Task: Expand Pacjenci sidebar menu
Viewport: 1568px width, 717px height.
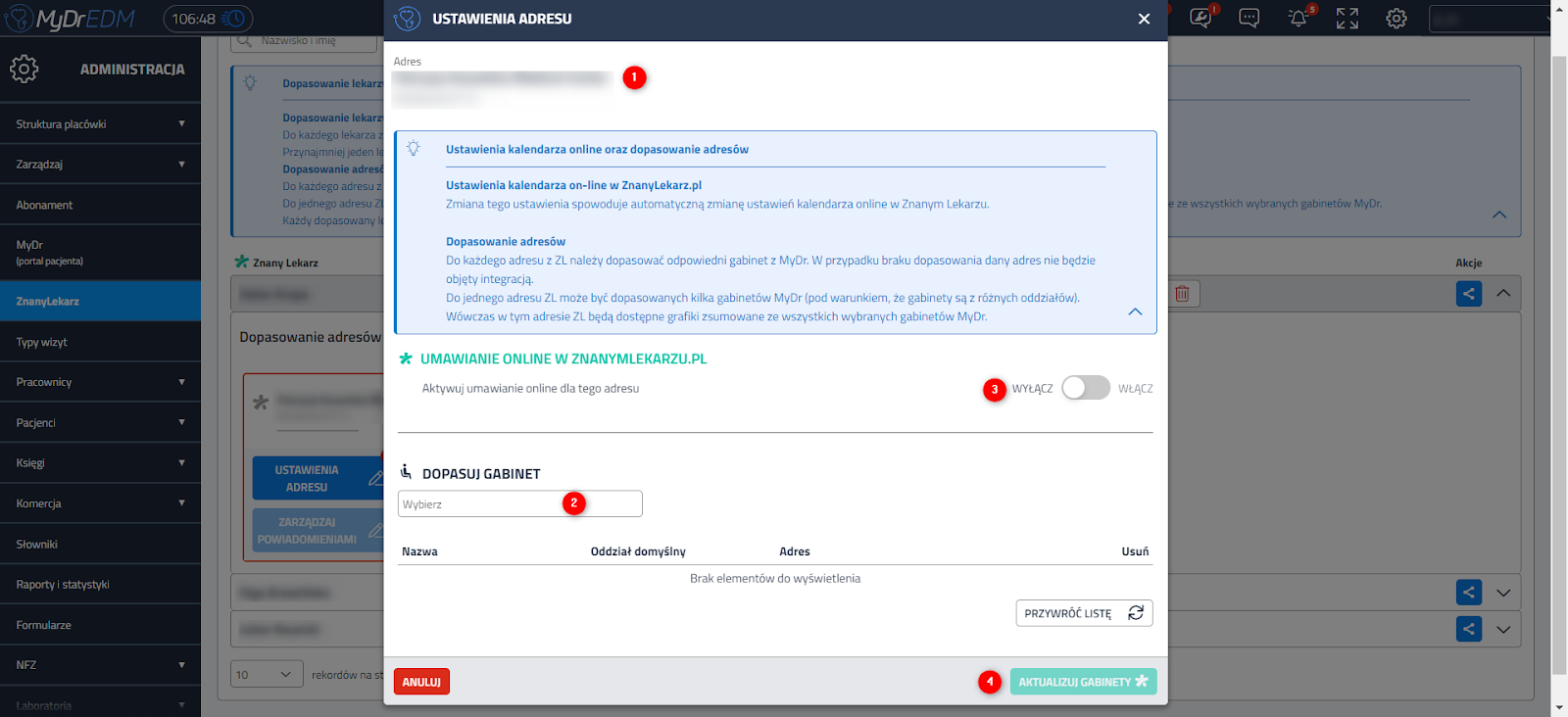Action: click(x=100, y=422)
